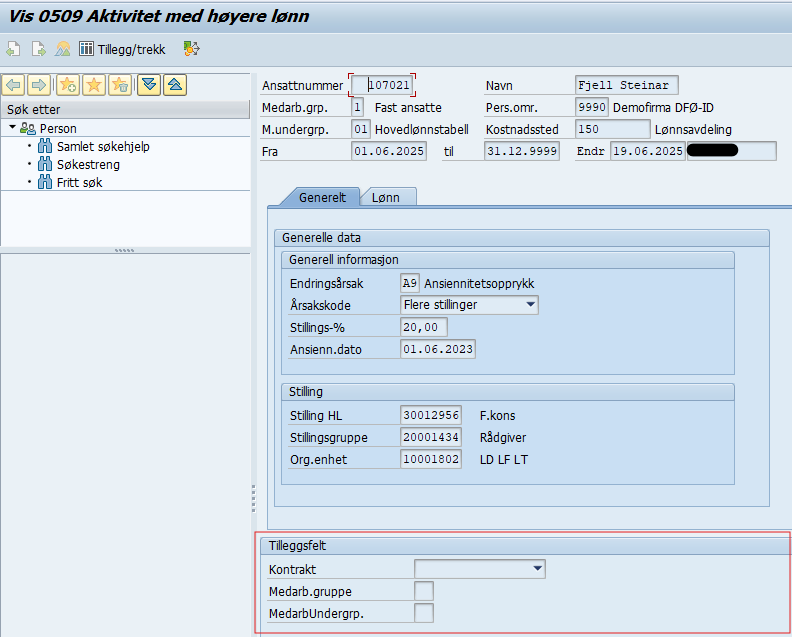Click the Lønnsavdeling text
This screenshot has width=792, height=637.
[x=693, y=130]
